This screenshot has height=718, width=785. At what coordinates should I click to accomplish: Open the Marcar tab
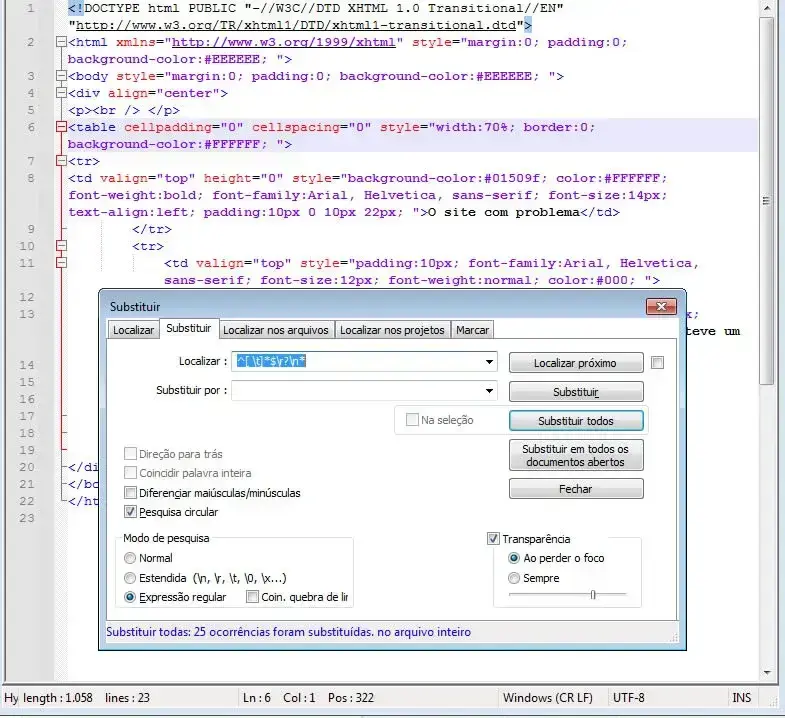pos(472,330)
